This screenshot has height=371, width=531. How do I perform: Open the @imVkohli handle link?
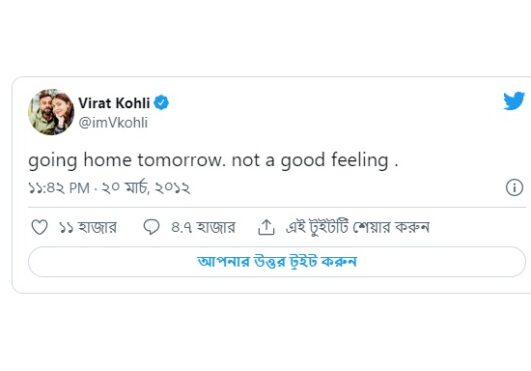point(113,123)
